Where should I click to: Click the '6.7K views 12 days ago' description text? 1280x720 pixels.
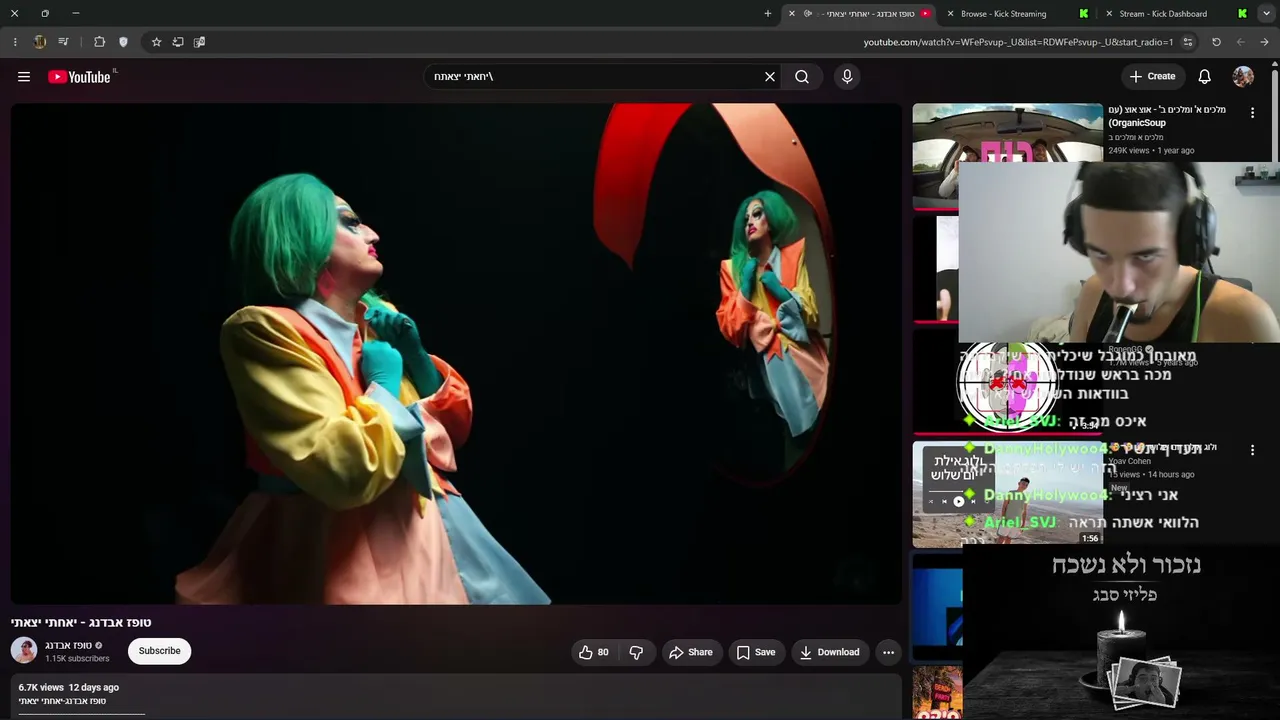68,687
